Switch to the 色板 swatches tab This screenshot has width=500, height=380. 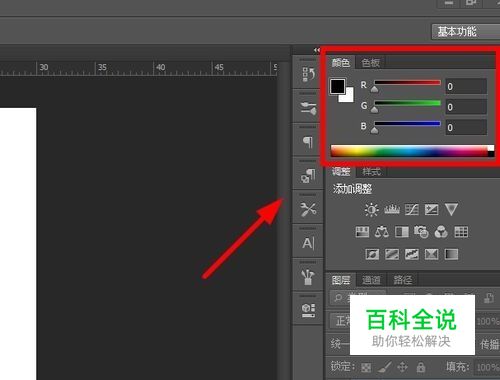[x=370, y=62]
